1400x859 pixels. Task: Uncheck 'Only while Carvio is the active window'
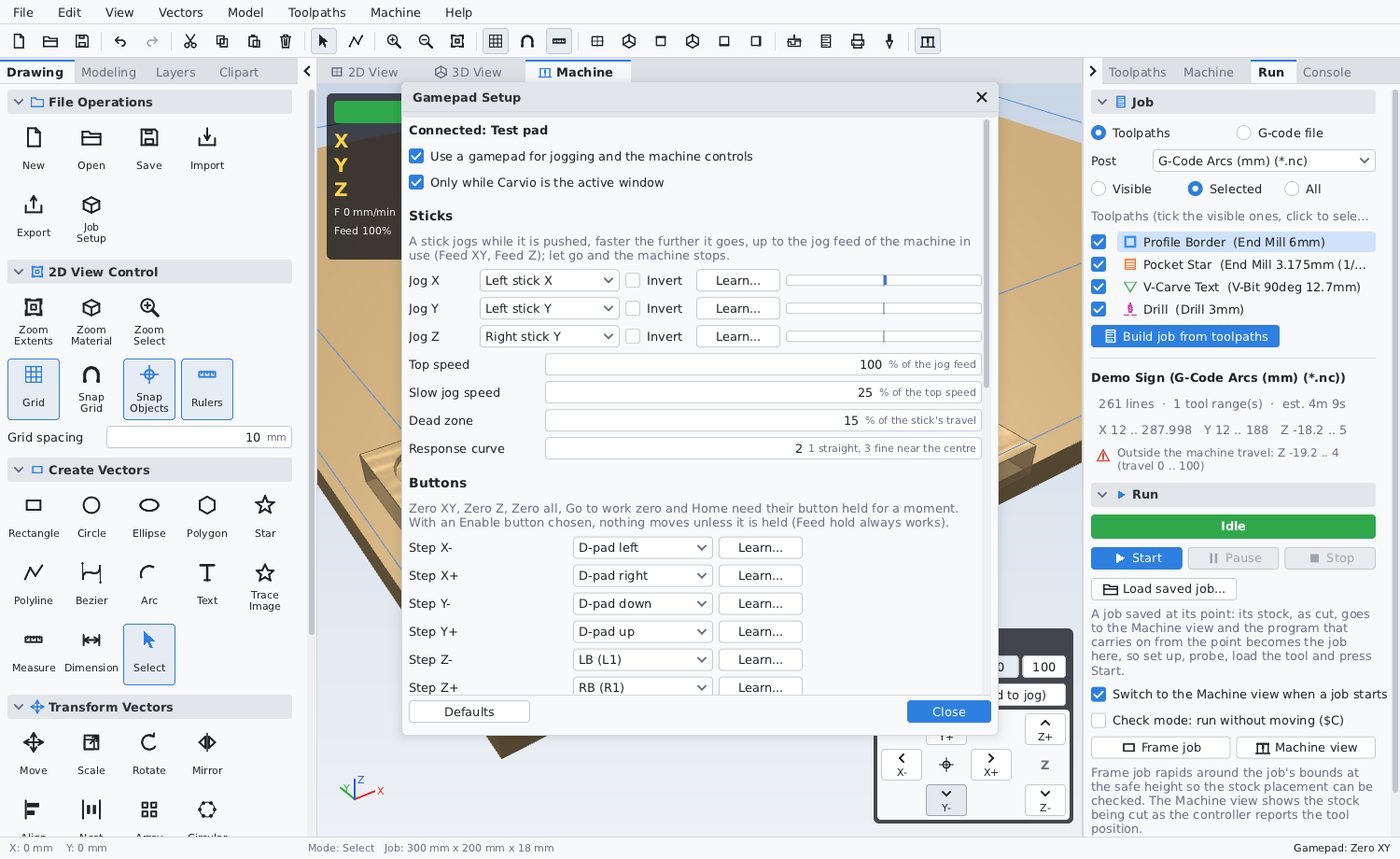click(416, 182)
